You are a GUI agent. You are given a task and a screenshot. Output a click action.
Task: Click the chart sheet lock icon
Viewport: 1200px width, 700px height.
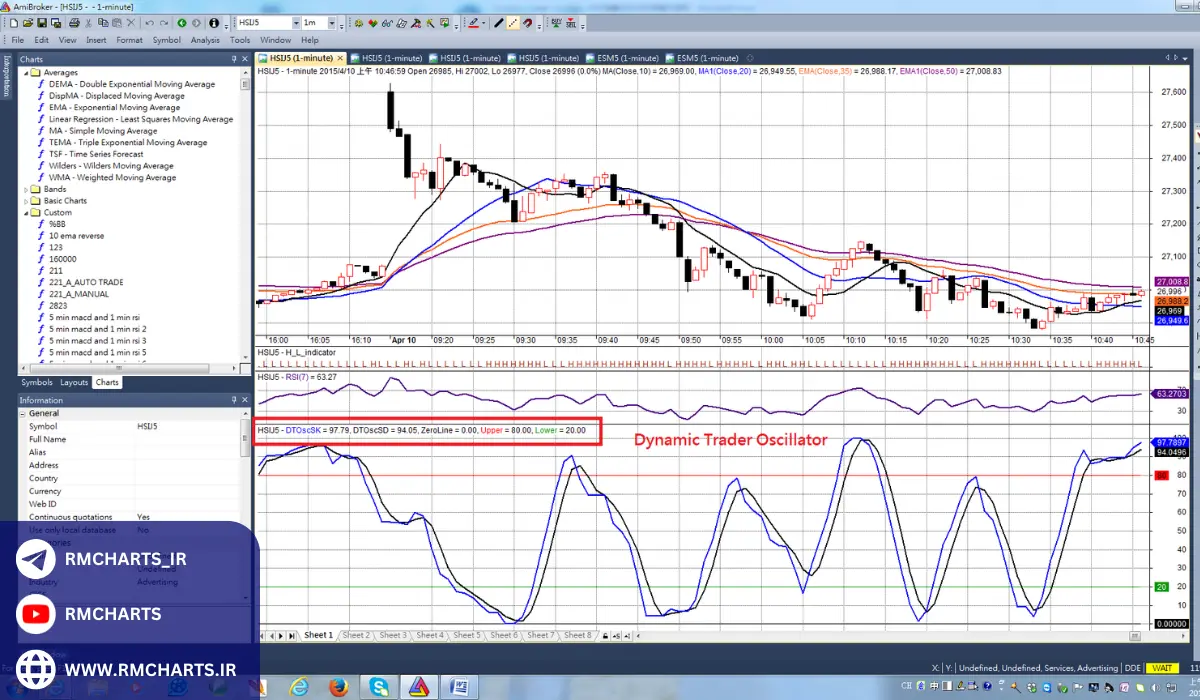(x=605, y=635)
